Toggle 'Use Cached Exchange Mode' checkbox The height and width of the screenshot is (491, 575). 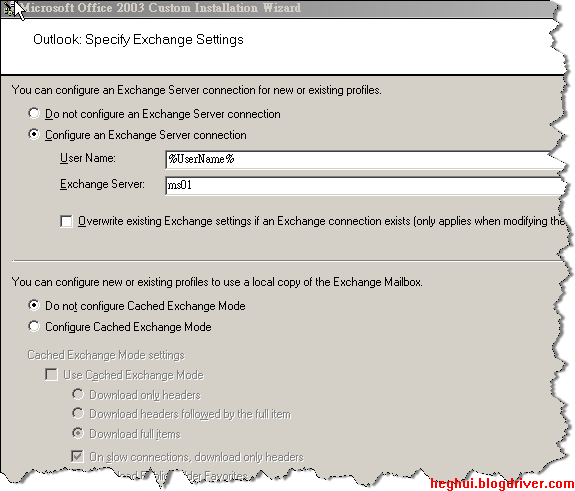pyautogui.click(x=51, y=375)
